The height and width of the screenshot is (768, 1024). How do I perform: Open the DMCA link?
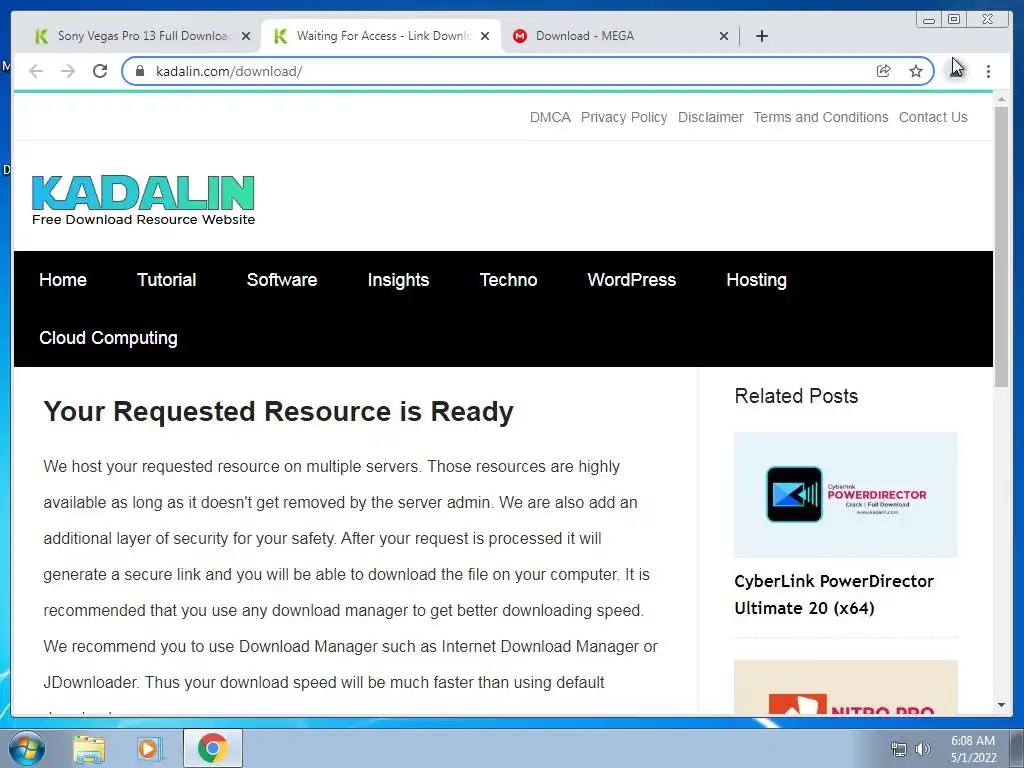pyautogui.click(x=550, y=118)
